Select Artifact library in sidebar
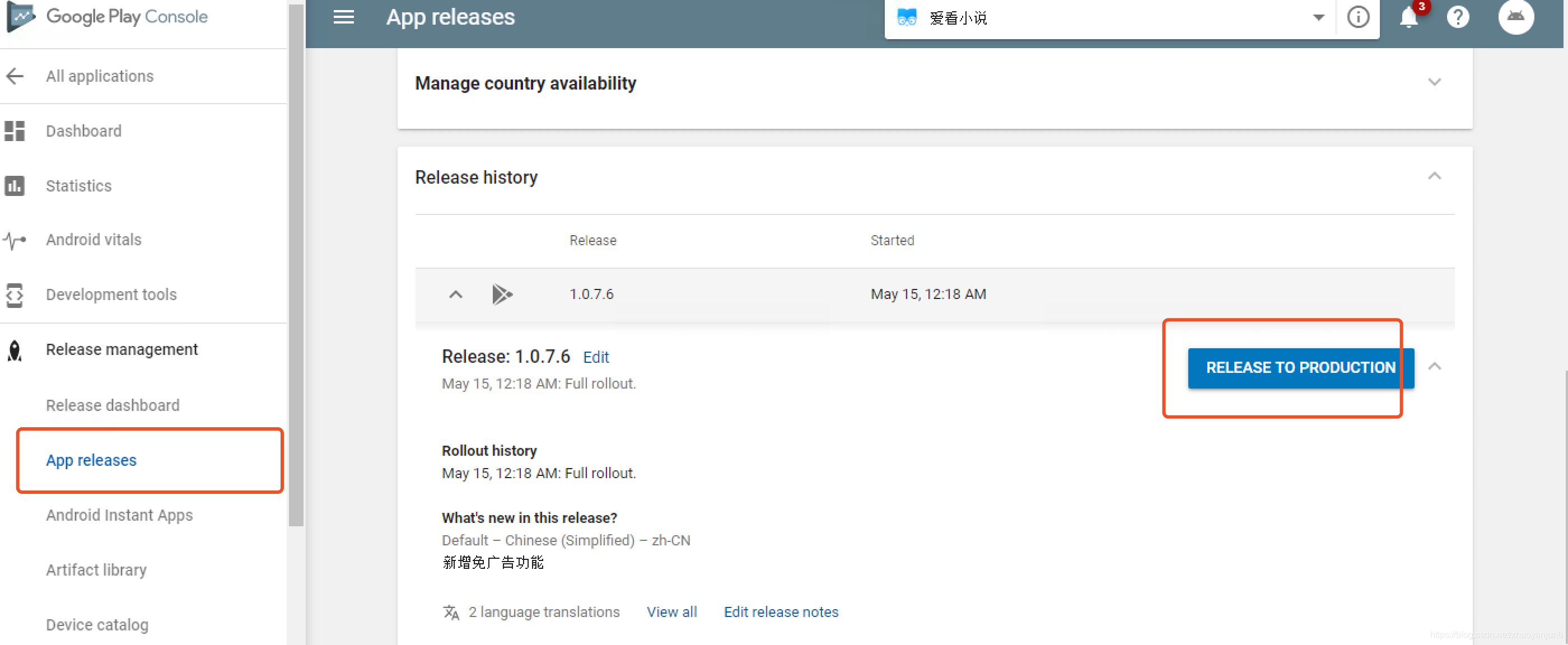This screenshot has width=1568, height=645. pos(96,570)
